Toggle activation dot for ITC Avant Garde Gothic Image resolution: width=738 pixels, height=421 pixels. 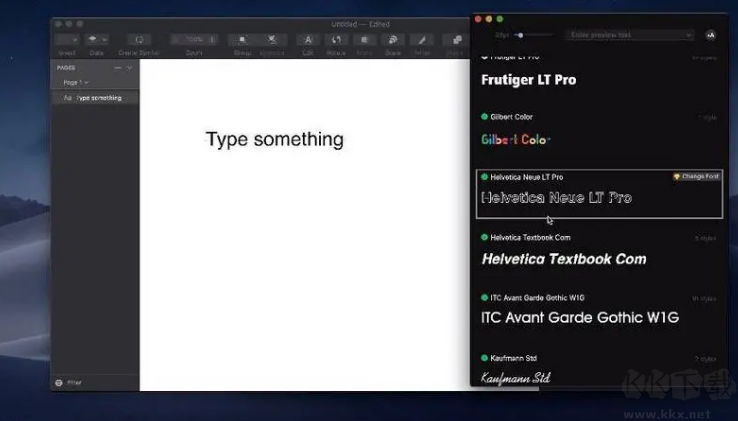tap(484, 298)
